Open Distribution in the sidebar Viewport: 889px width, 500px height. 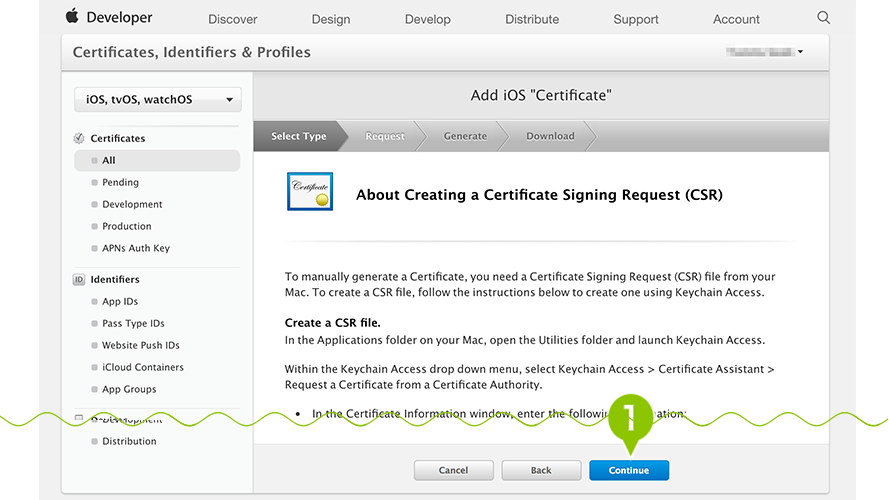(129, 441)
